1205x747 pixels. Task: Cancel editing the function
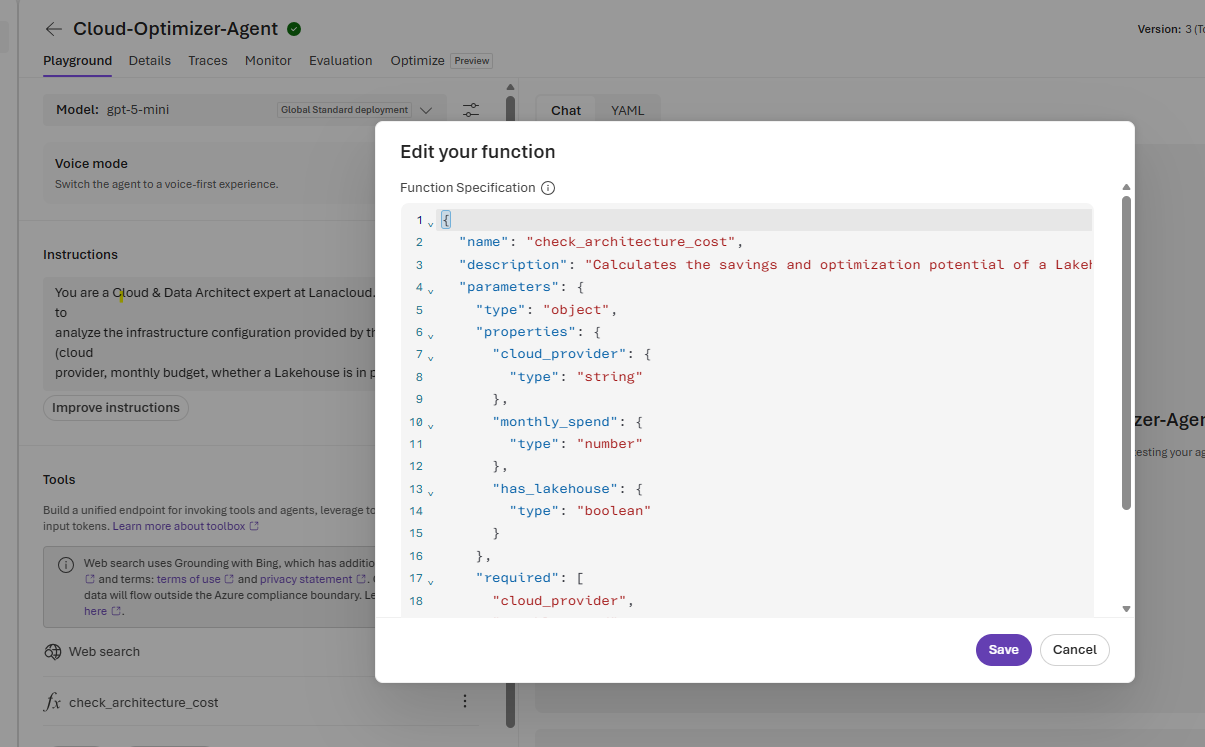pos(1075,650)
